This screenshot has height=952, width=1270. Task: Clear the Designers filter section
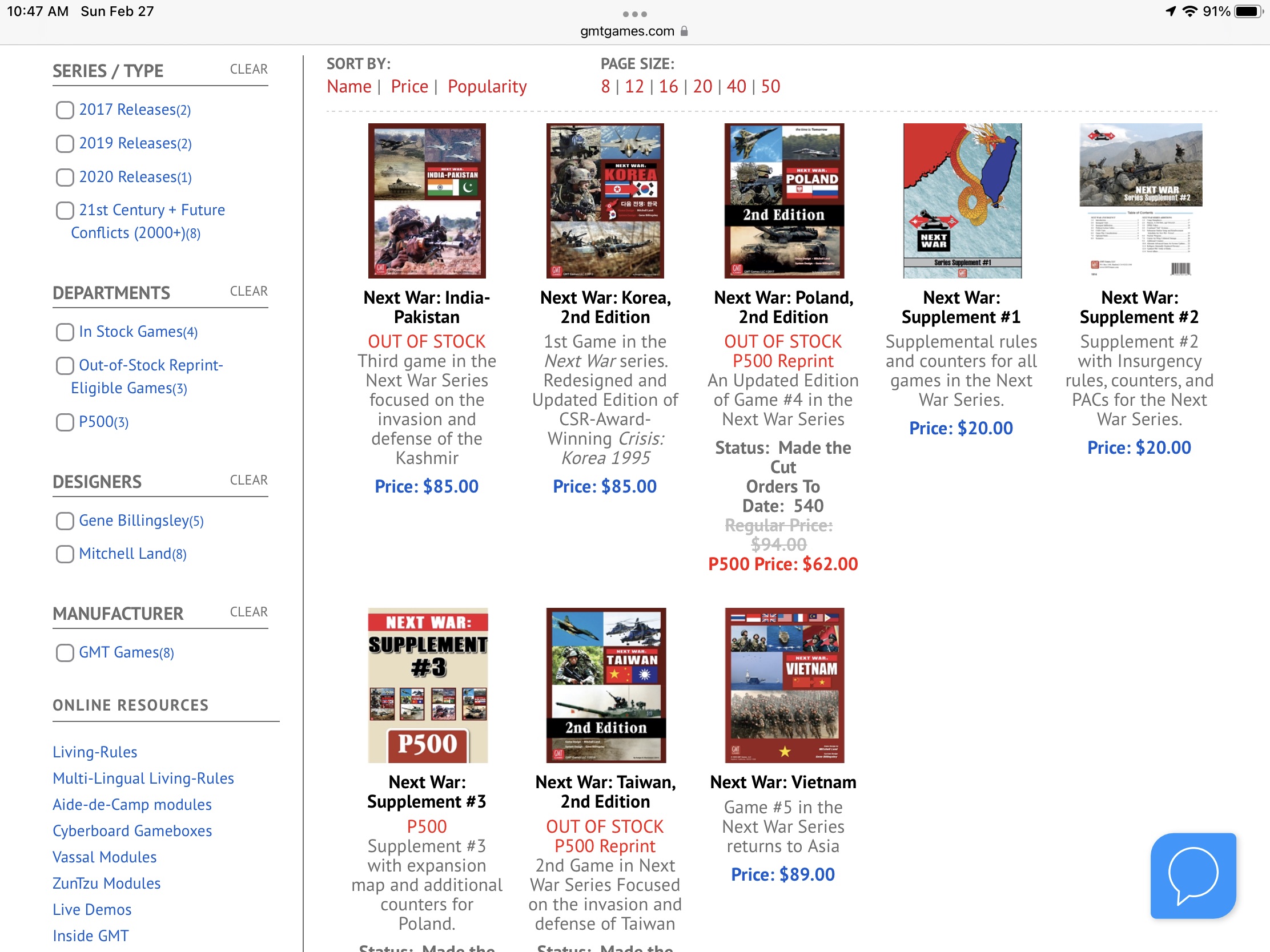(248, 480)
